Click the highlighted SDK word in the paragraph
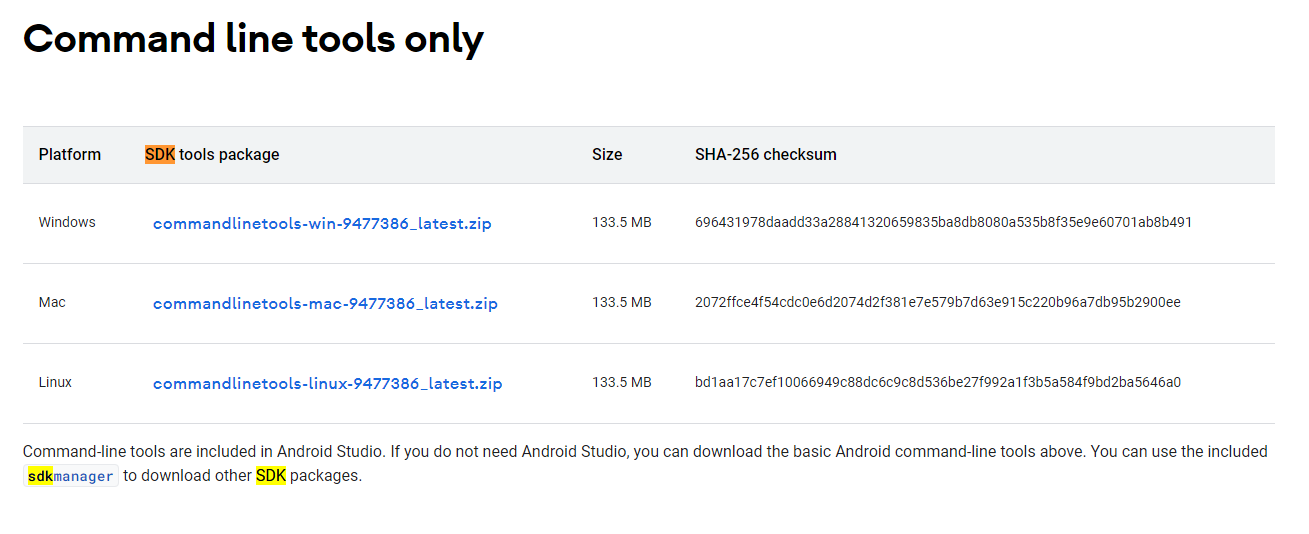 [271, 476]
